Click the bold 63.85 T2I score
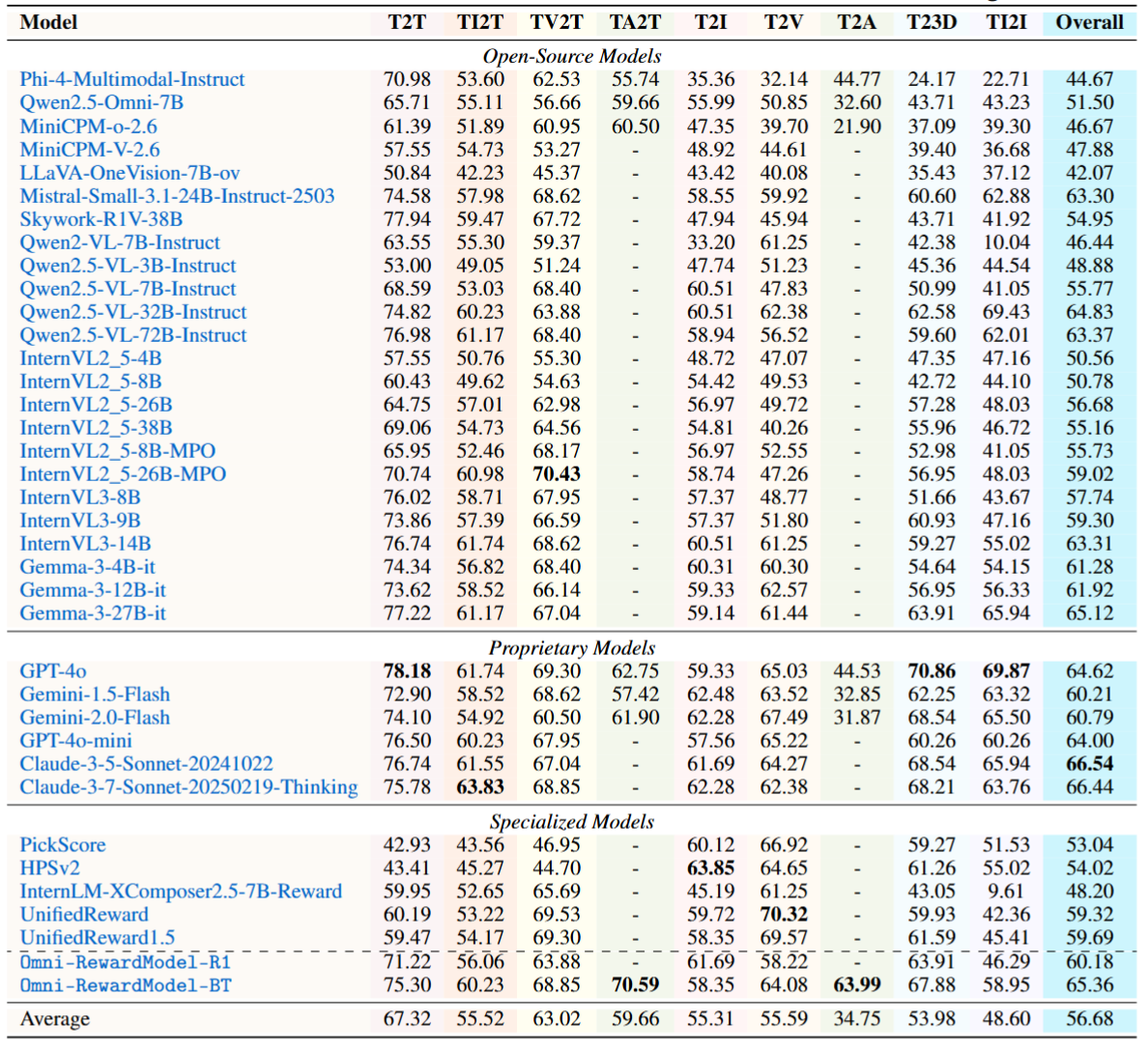Image resolution: width=1148 pixels, height=1050 pixels. click(710, 867)
